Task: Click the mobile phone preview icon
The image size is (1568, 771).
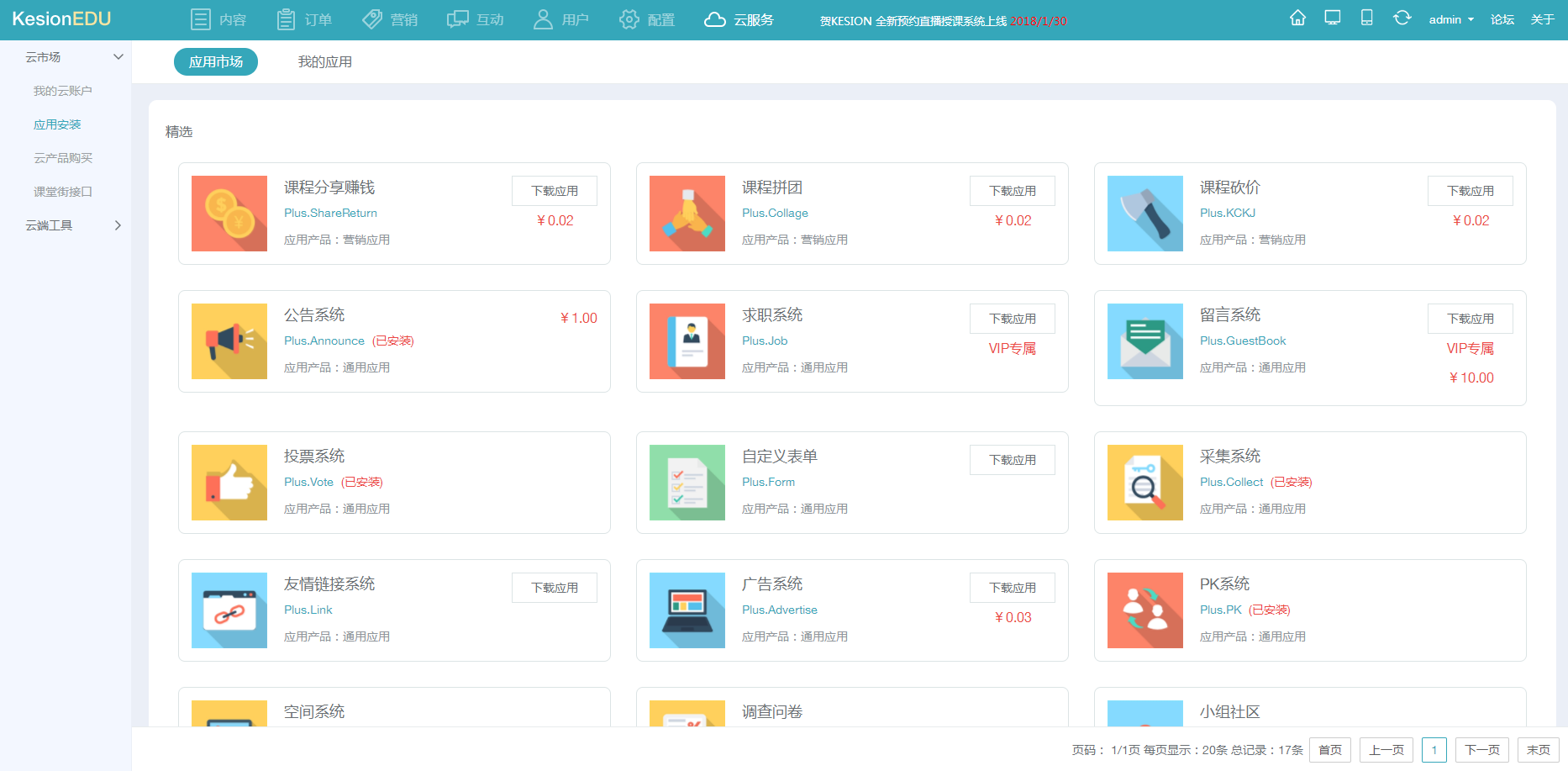Action: pyautogui.click(x=1366, y=18)
